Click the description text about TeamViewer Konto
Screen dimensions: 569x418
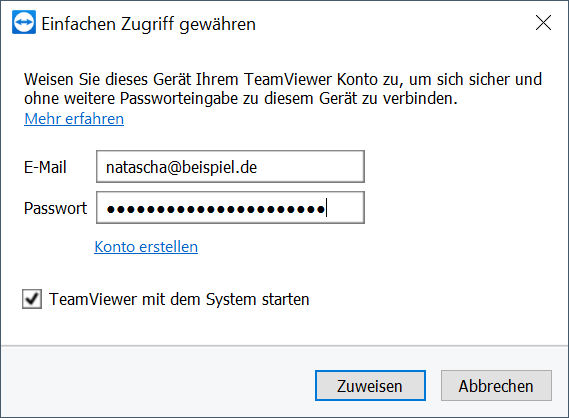[x=283, y=89]
